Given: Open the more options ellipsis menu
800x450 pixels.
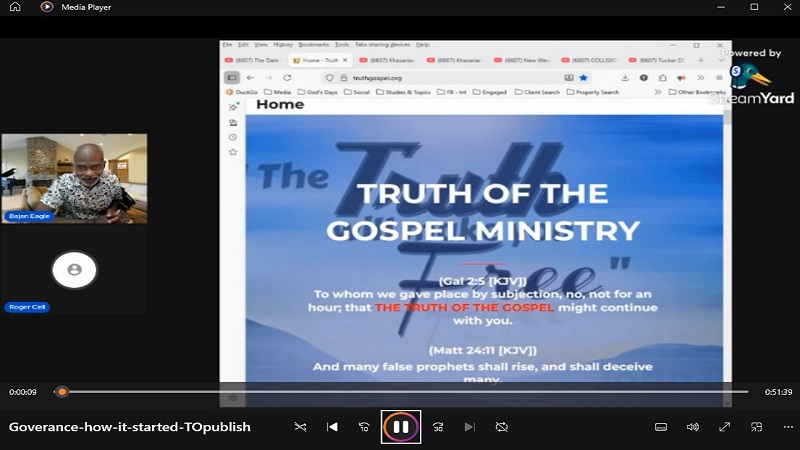Looking at the screenshot, I should coord(788,427).
